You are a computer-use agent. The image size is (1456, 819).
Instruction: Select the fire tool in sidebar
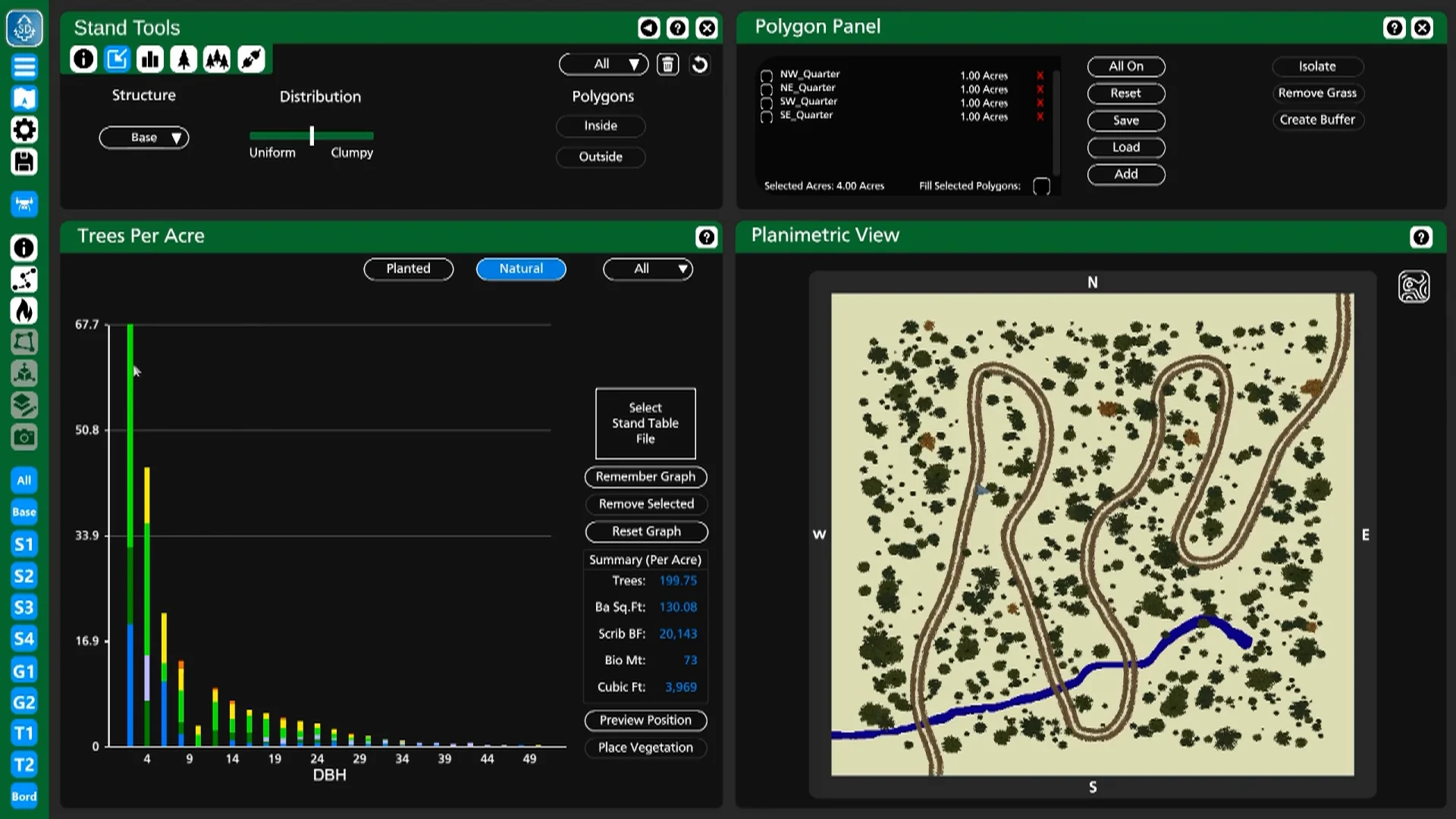pyautogui.click(x=24, y=311)
